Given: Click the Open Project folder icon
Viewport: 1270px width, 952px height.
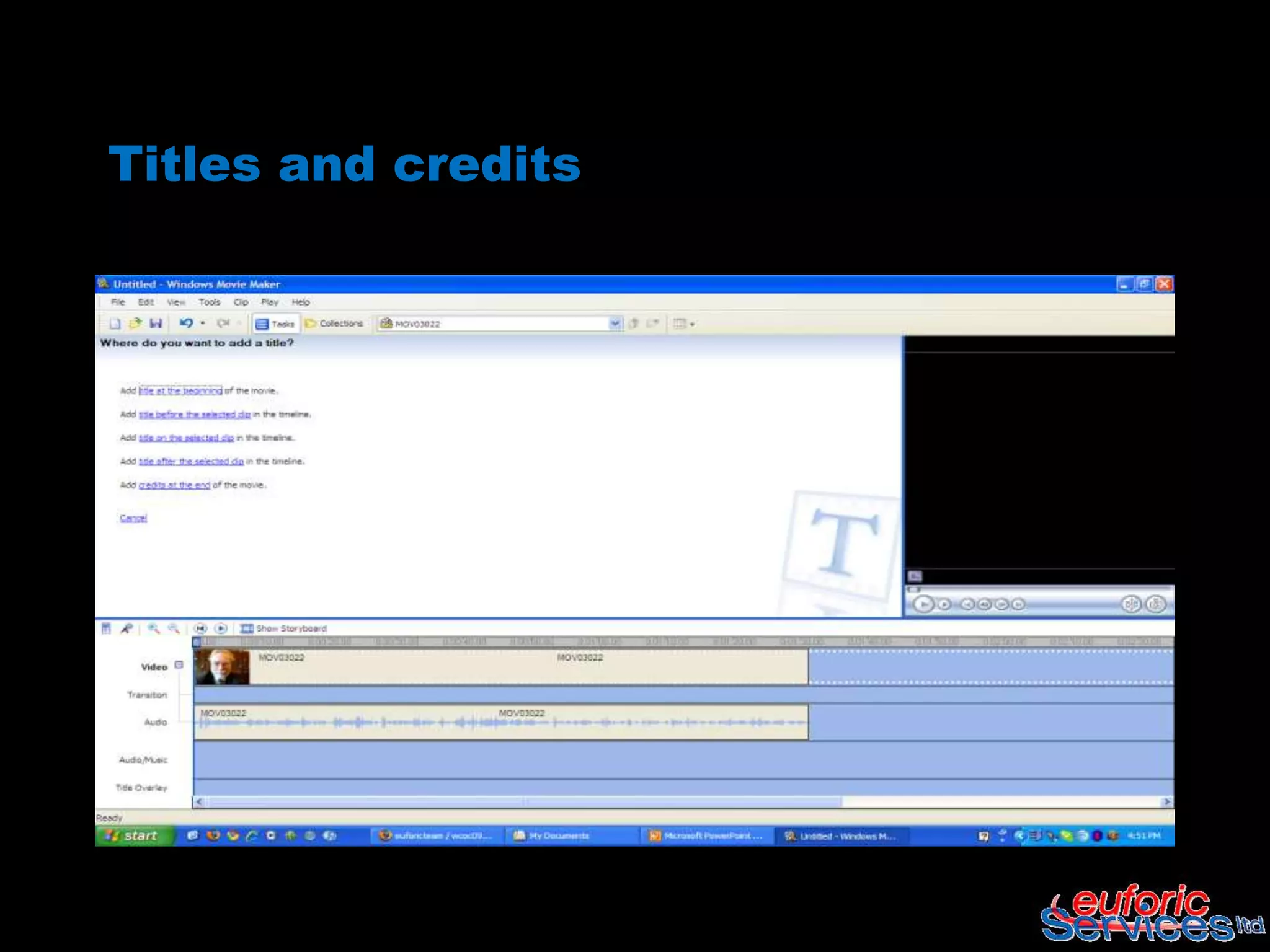Looking at the screenshot, I should (135, 323).
